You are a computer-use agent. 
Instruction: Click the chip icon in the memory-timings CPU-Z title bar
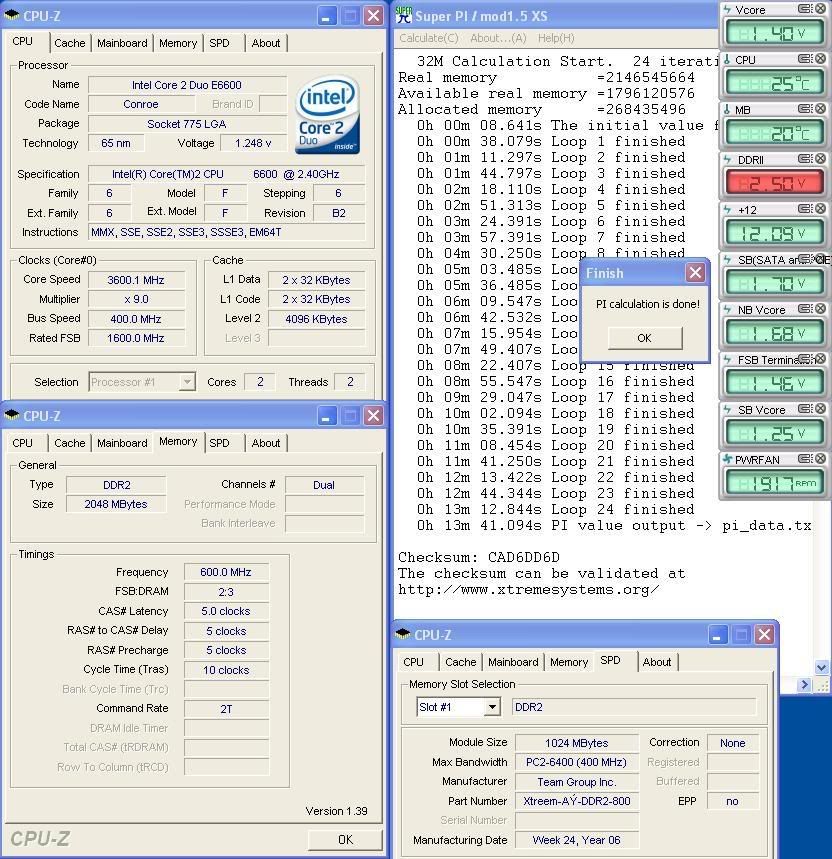(12, 415)
